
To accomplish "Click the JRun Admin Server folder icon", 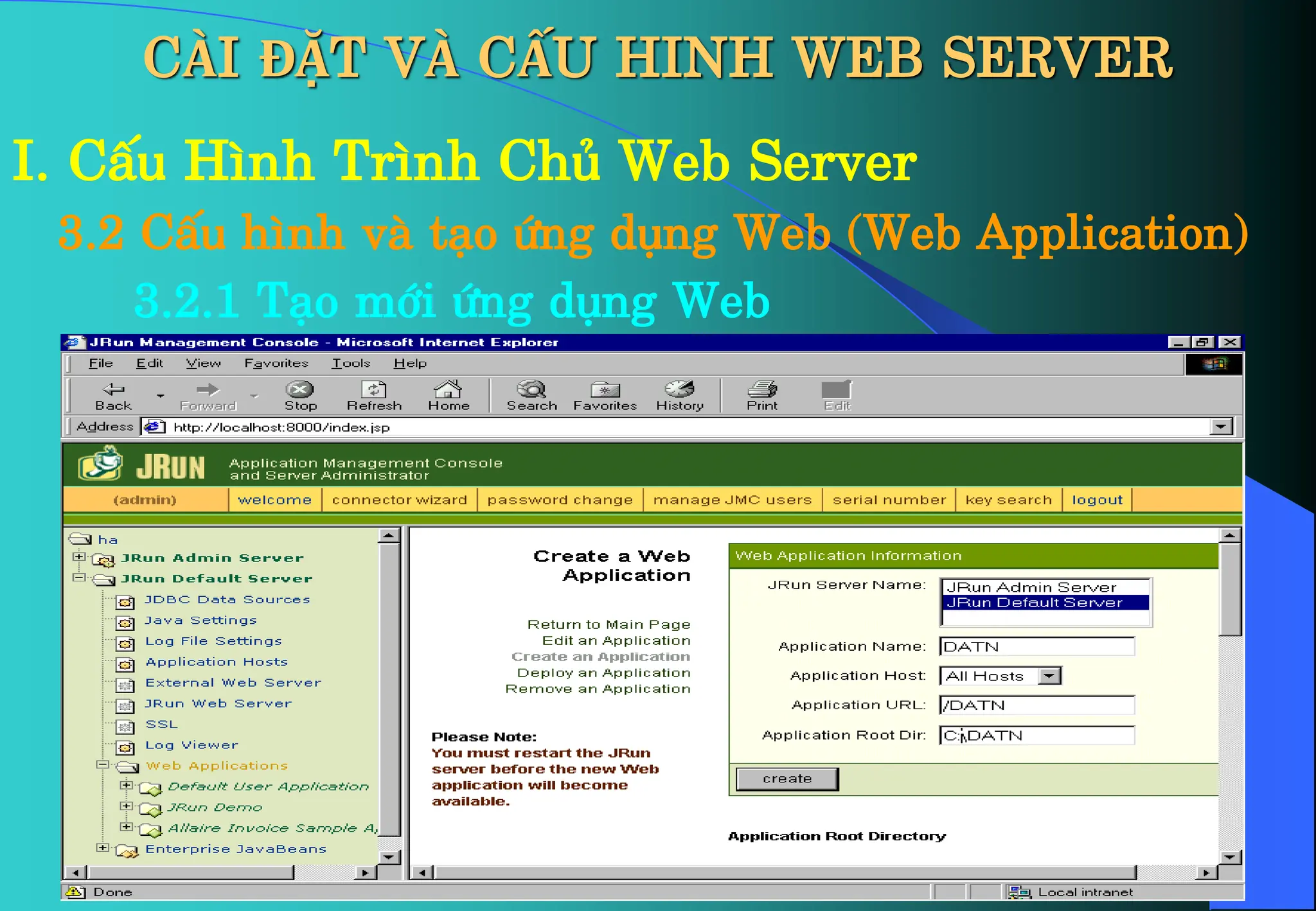I will coord(103,560).
